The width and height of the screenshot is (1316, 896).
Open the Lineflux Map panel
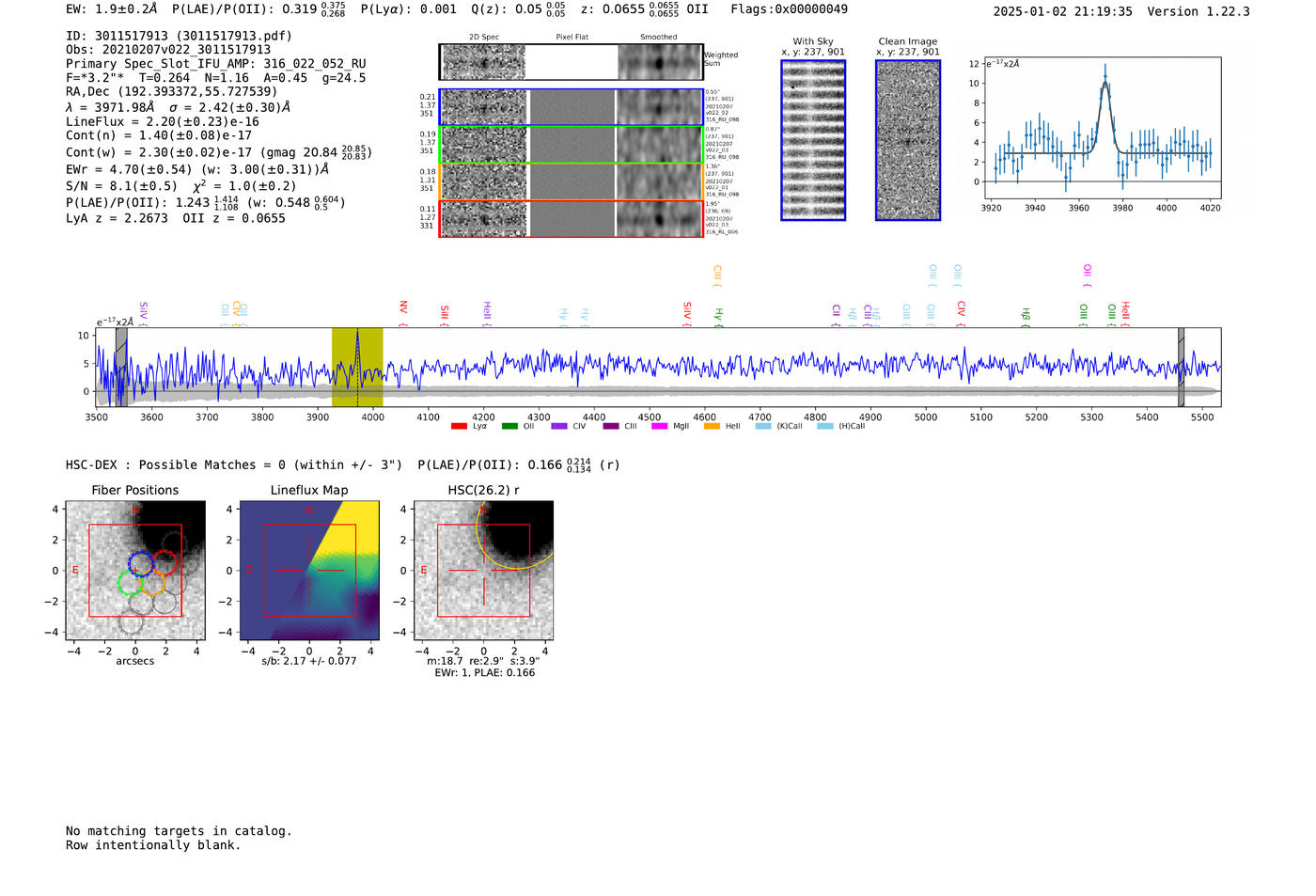[309, 571]
